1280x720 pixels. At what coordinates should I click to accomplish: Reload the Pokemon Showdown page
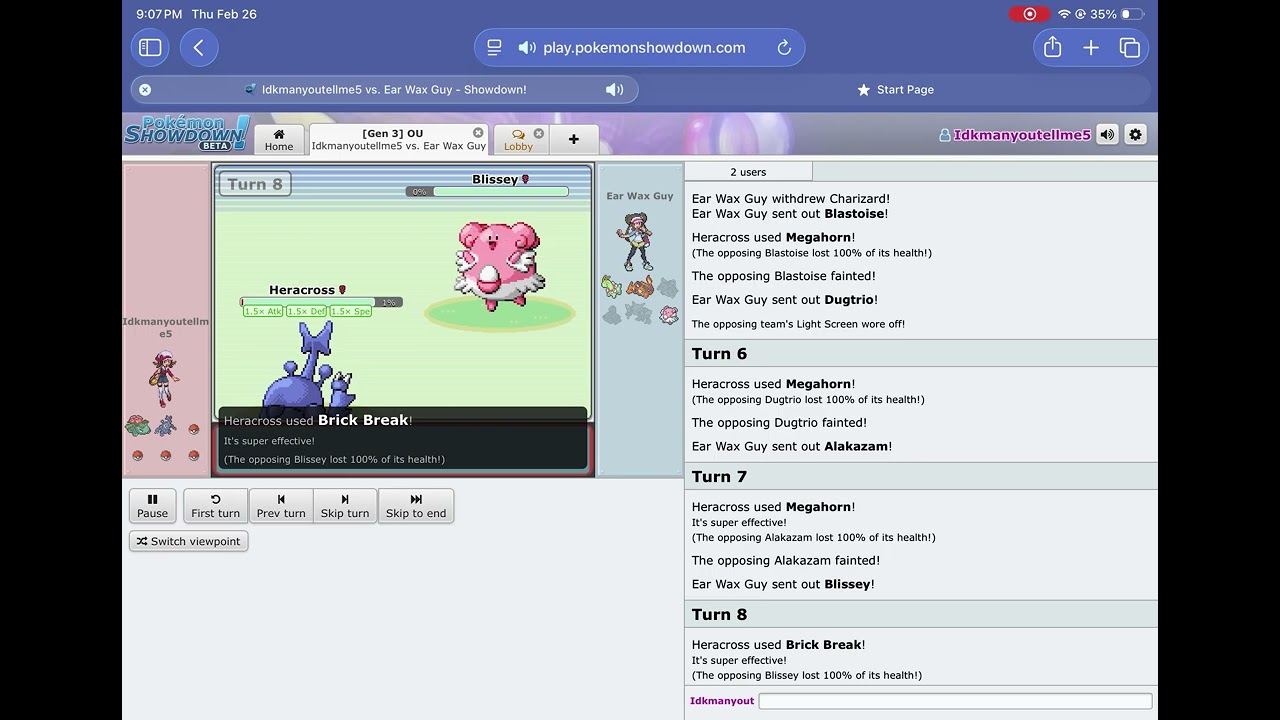[784, 47]
